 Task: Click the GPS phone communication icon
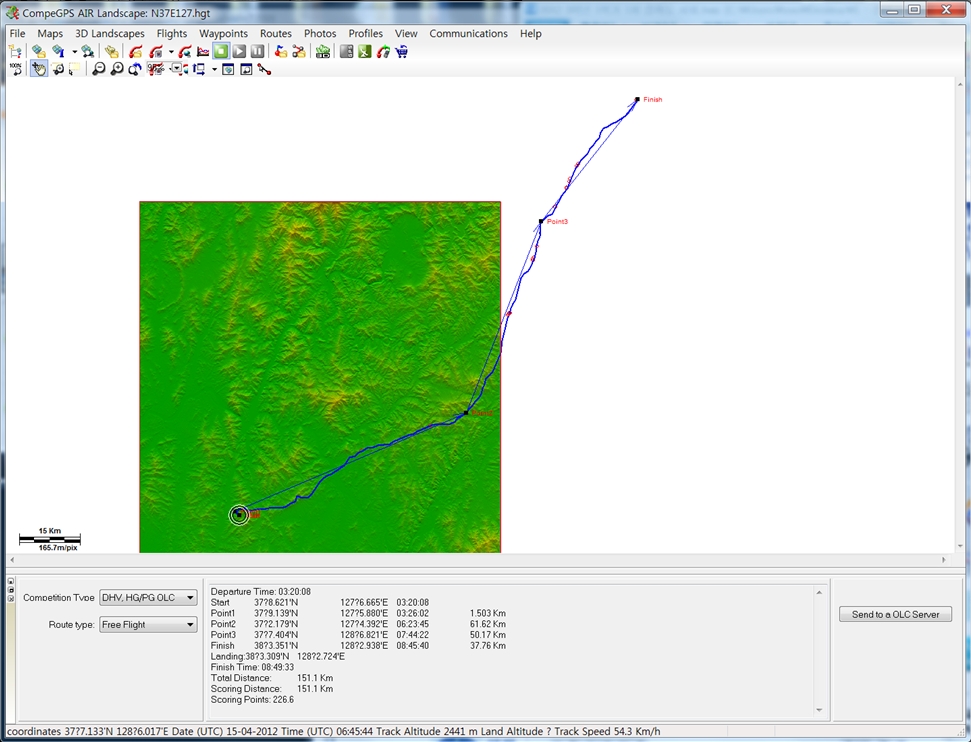point(383,51)
